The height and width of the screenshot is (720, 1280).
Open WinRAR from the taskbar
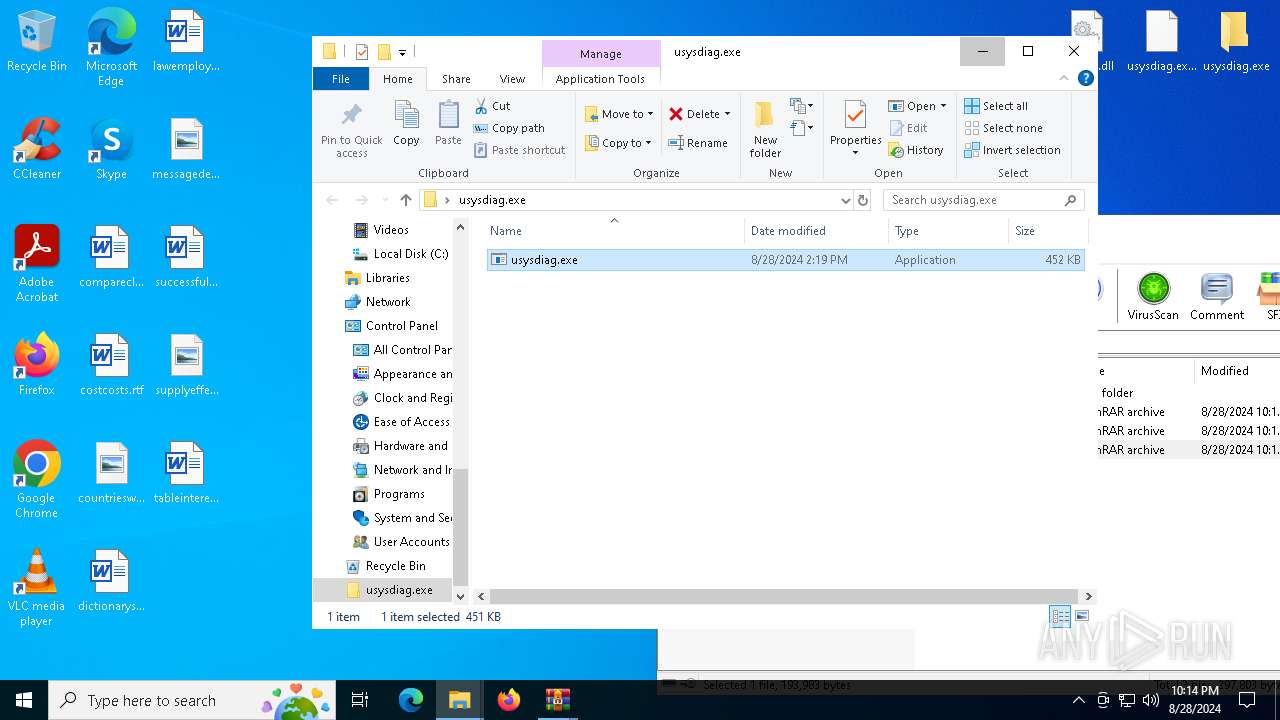pyautogui.click(x=557, y=700)
